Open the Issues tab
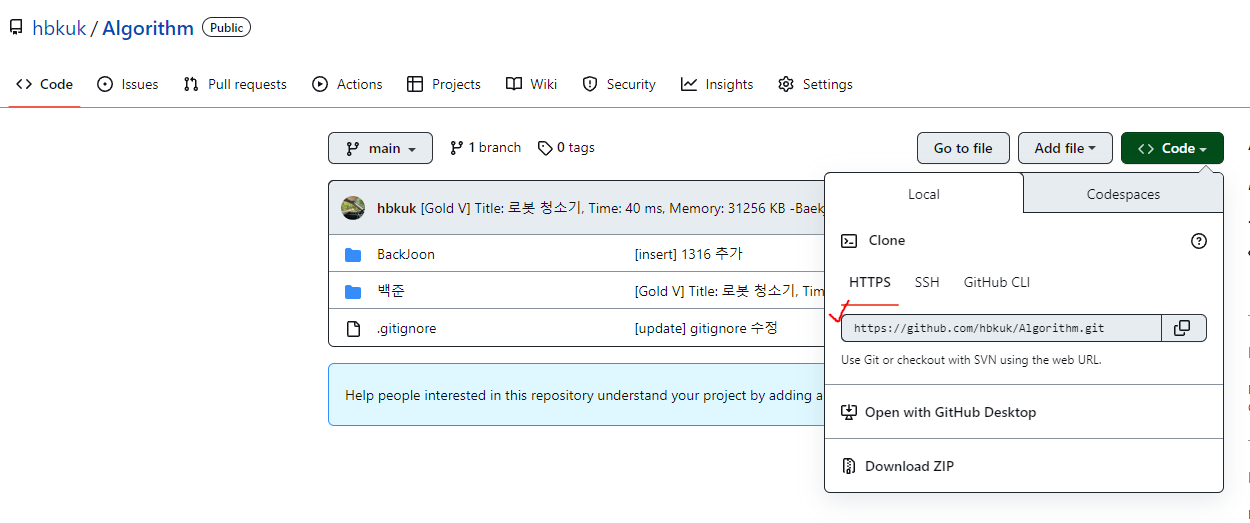Image resolution: width=1250 pixels, height=523 pixels. pos(127,84)
